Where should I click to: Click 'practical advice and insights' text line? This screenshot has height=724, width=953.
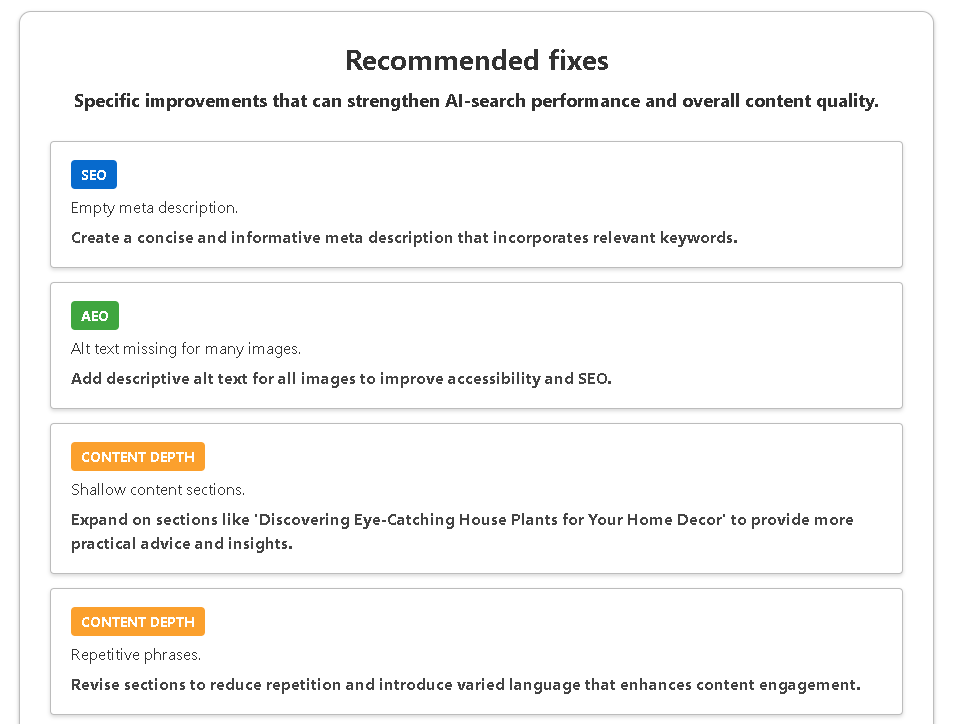tap(181, 544)
